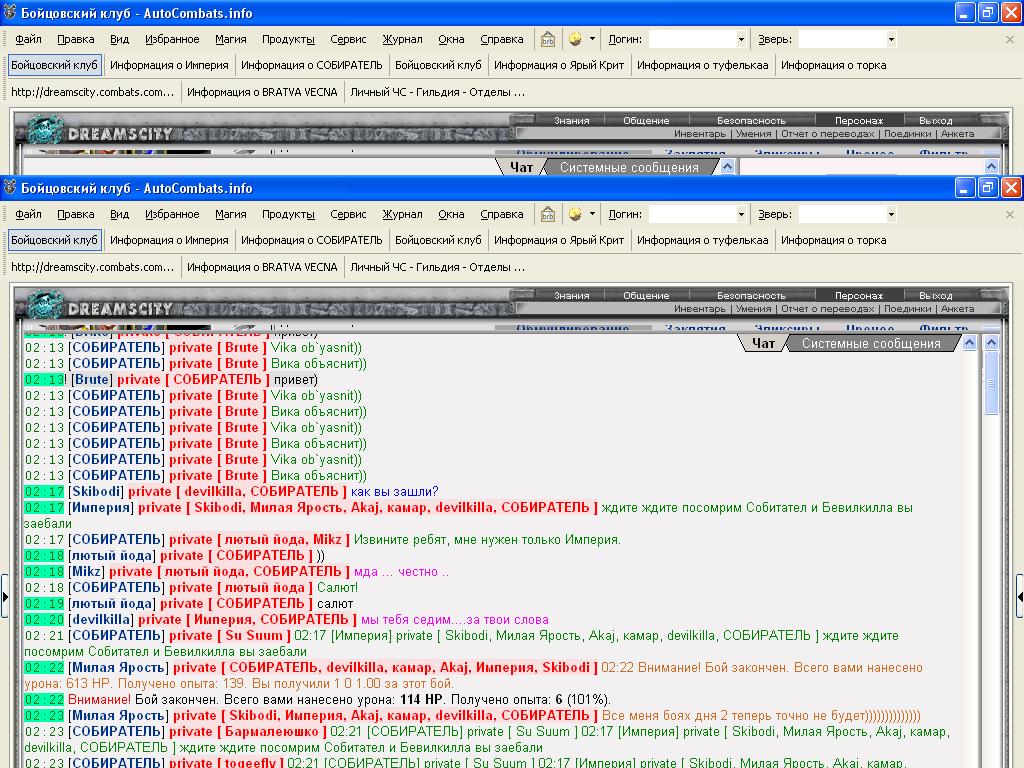Click the front window chat scrollbar up arrow
The height and width of the screenshot is (768, 1024).
[x=991, y=343]
